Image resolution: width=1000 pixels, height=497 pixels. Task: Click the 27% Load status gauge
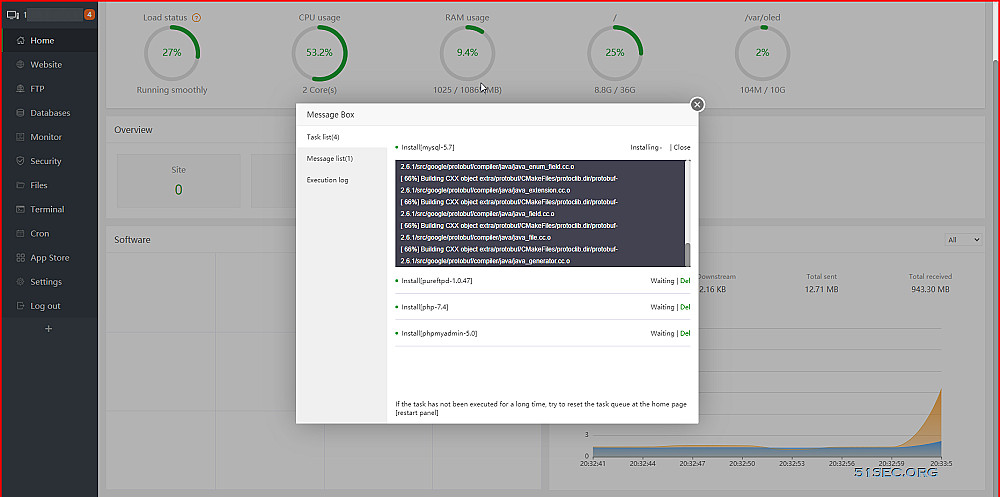(x=172, y=53)
